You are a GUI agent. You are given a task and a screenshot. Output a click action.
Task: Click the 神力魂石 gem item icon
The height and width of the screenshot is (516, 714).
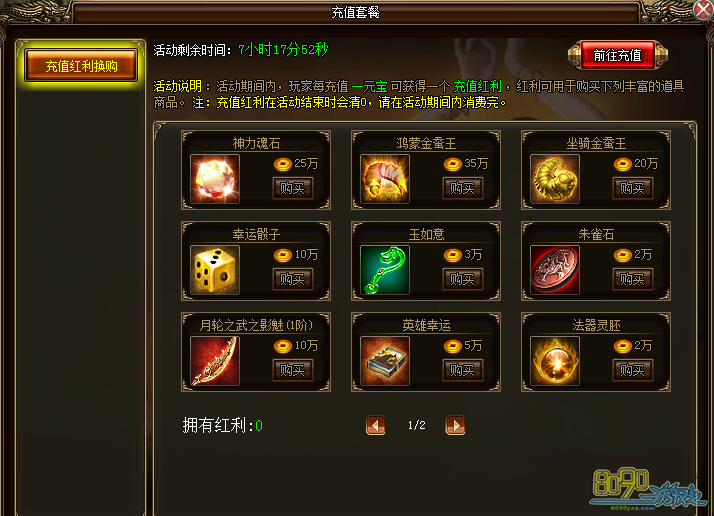(x=215, y=179)
